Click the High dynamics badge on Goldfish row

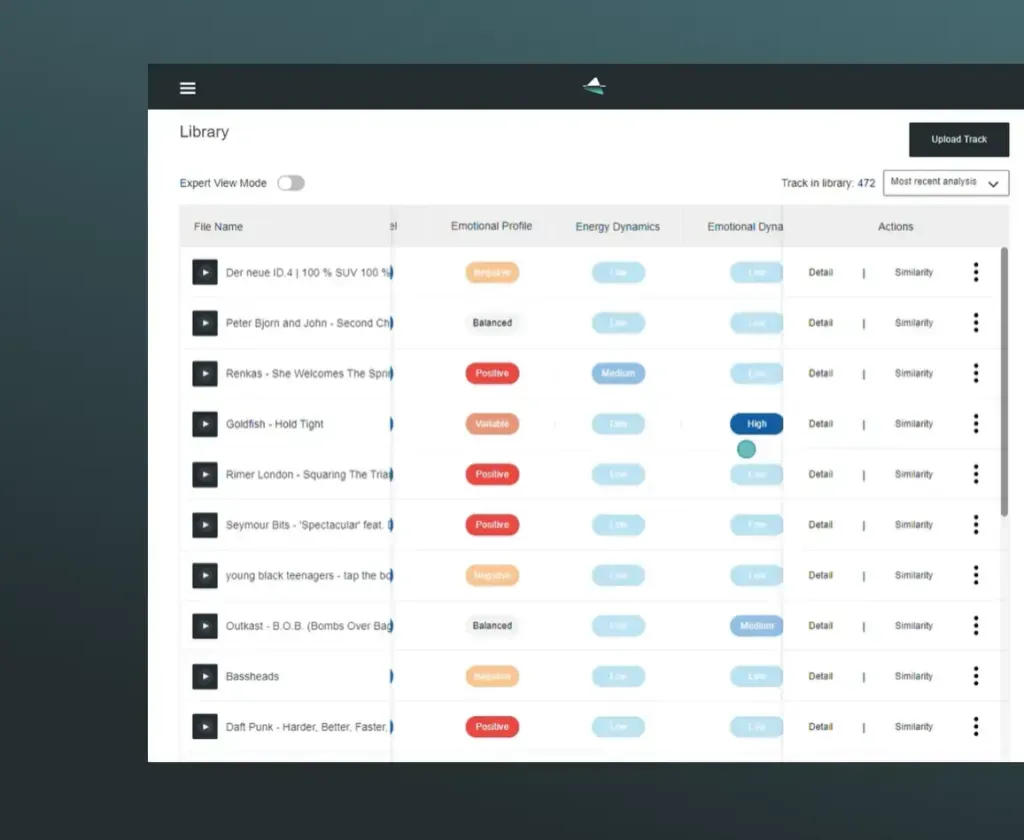756,423
